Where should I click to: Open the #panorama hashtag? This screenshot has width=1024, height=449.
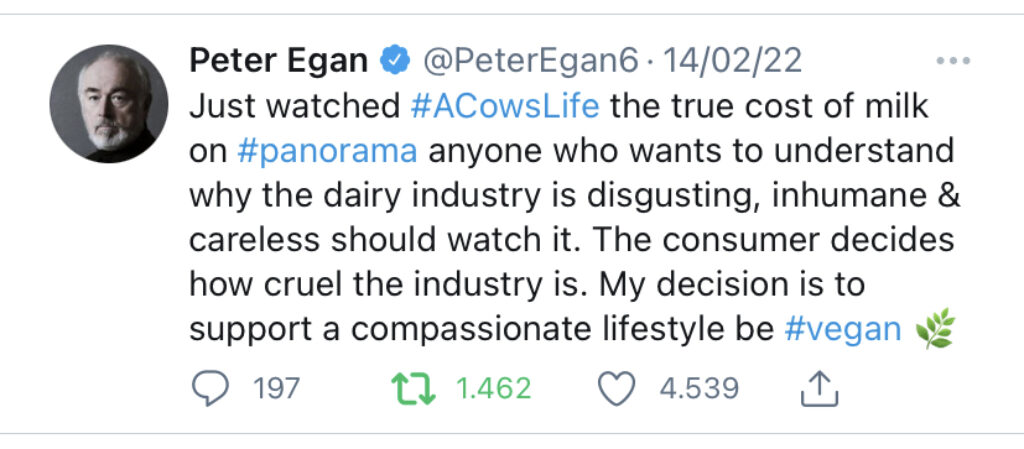(x=327, y=152)
